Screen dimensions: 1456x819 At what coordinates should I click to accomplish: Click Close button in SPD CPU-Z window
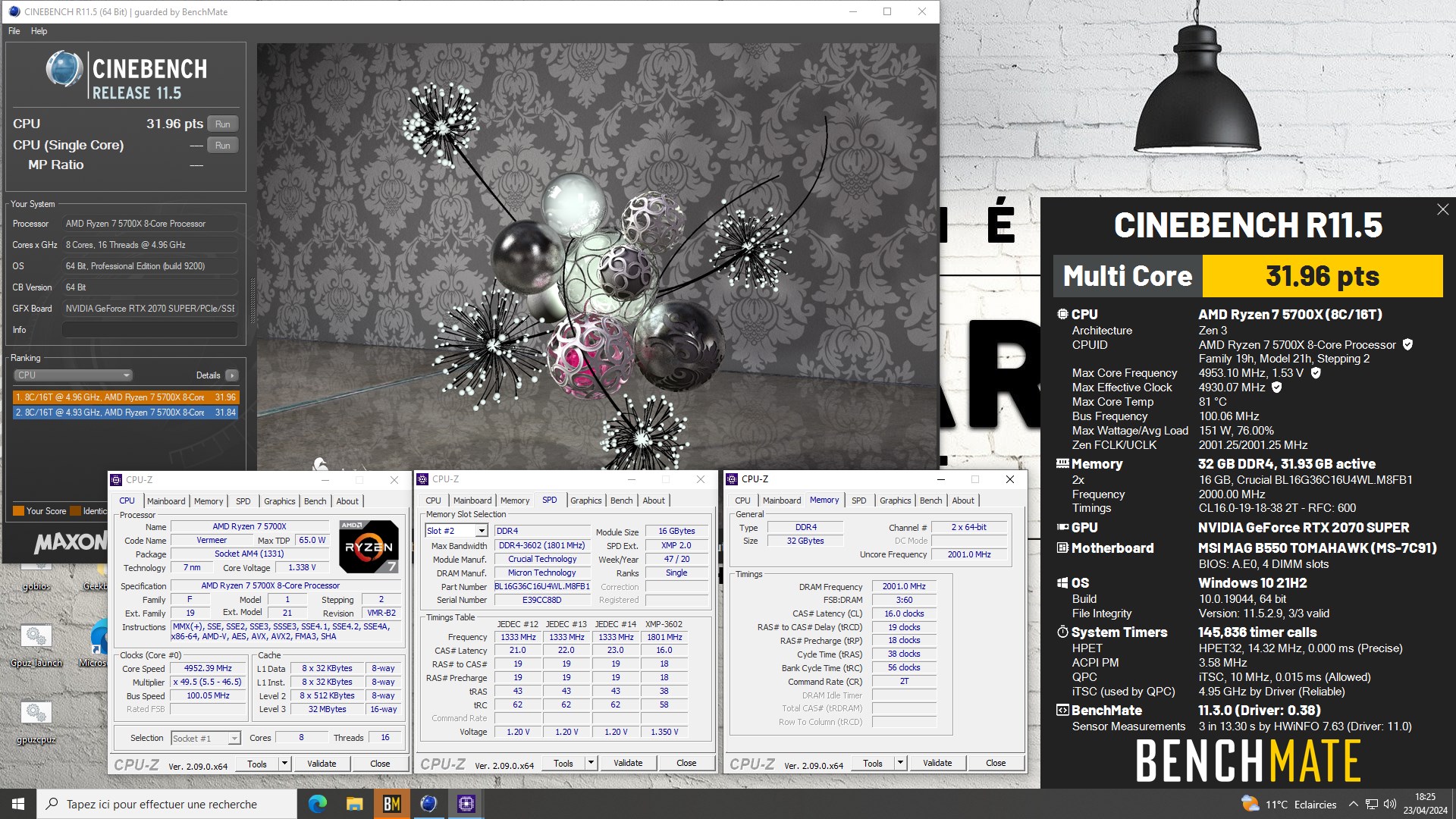pyautogui.click(x=686, y=763)
